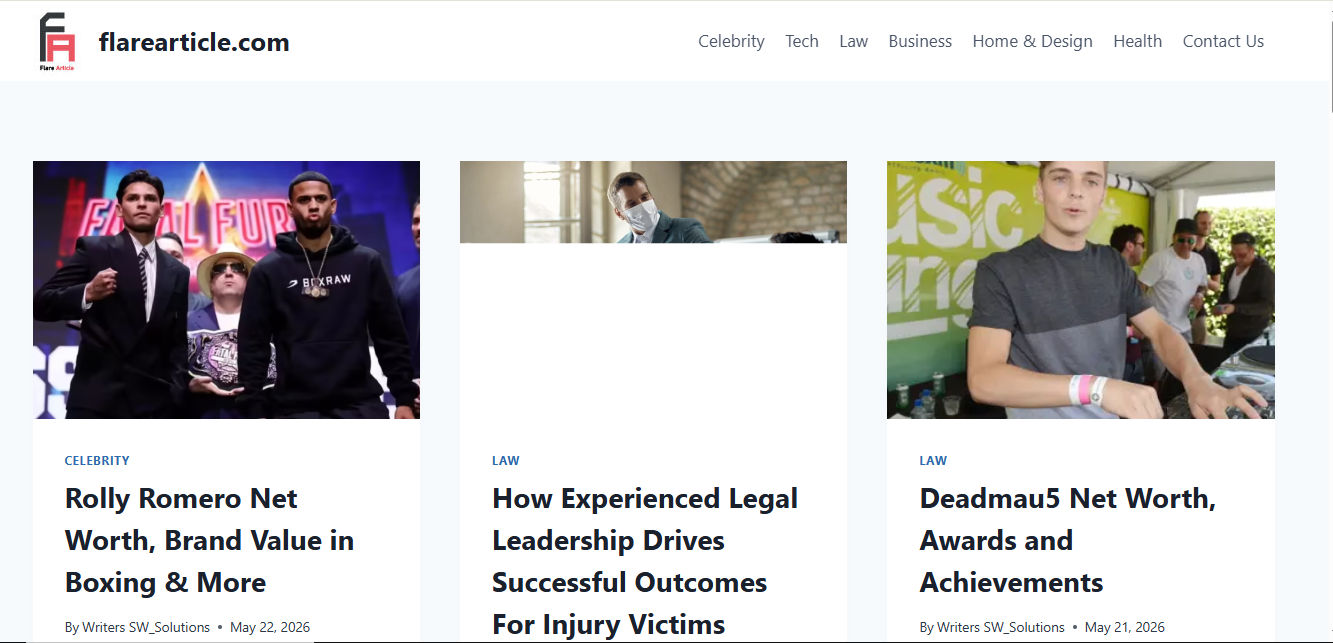The height and width of the screenshot is (643, 1333).
Task: Open How Experienced Legal Leadership article
Action: pyautogui.click(x=645, y=561)
